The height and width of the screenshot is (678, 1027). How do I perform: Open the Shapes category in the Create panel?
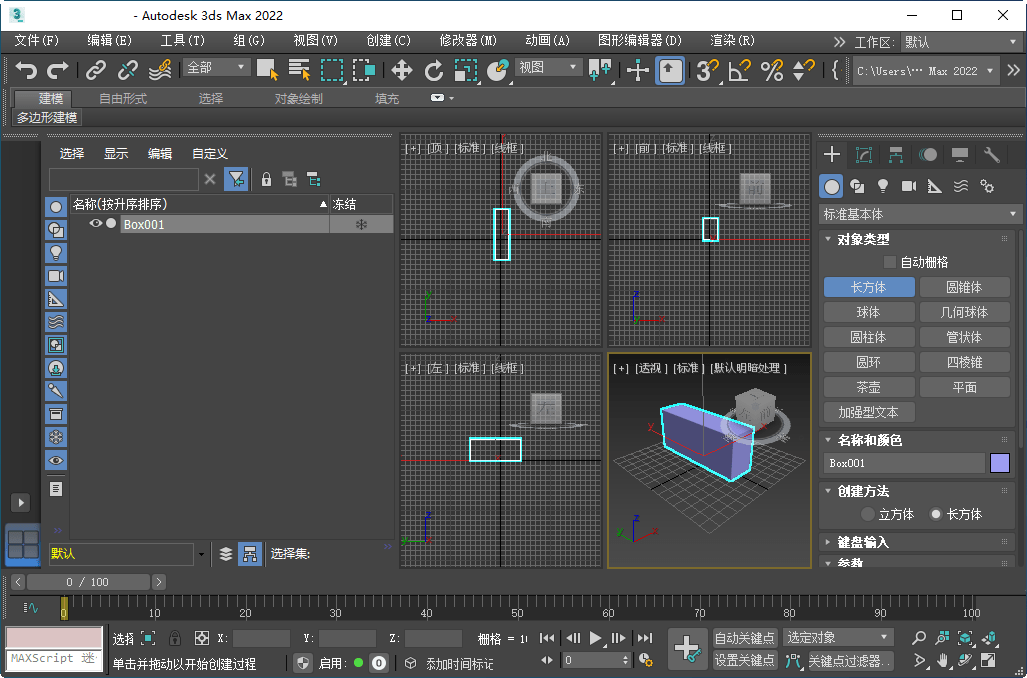[x=856, y=186]
